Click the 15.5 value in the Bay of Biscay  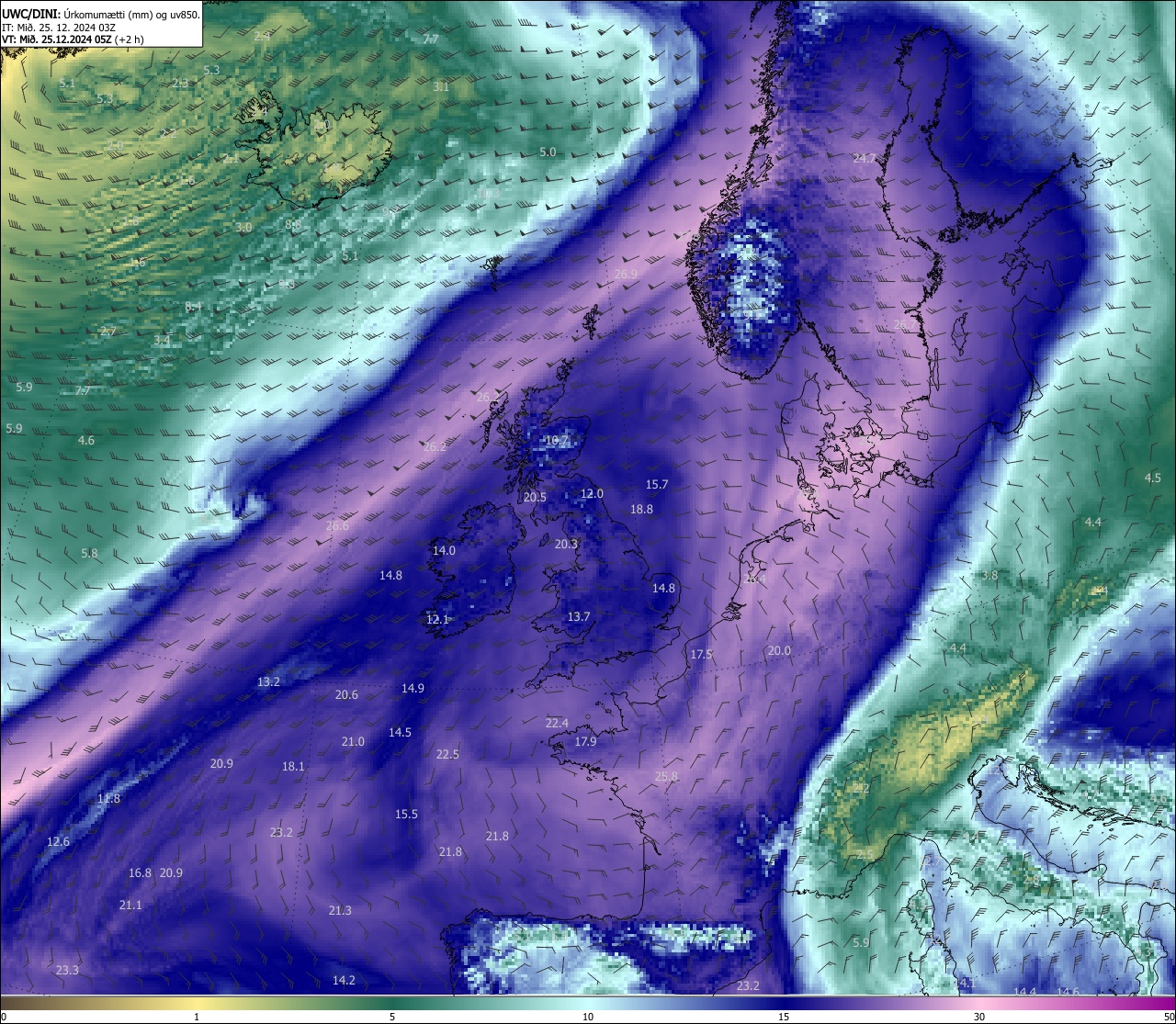[x=406, y=814]
